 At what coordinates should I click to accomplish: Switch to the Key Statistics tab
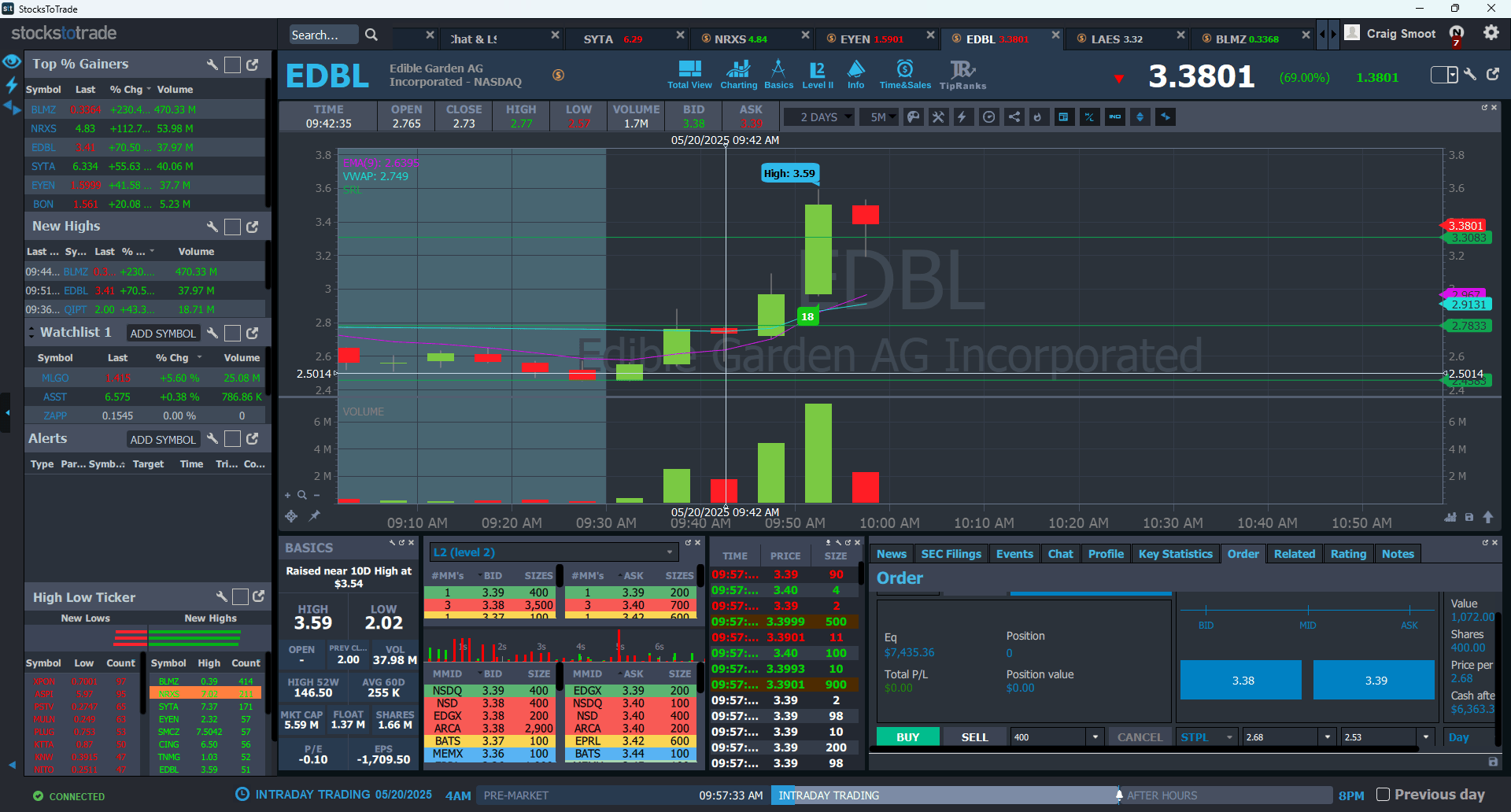tap(1175, 554)
